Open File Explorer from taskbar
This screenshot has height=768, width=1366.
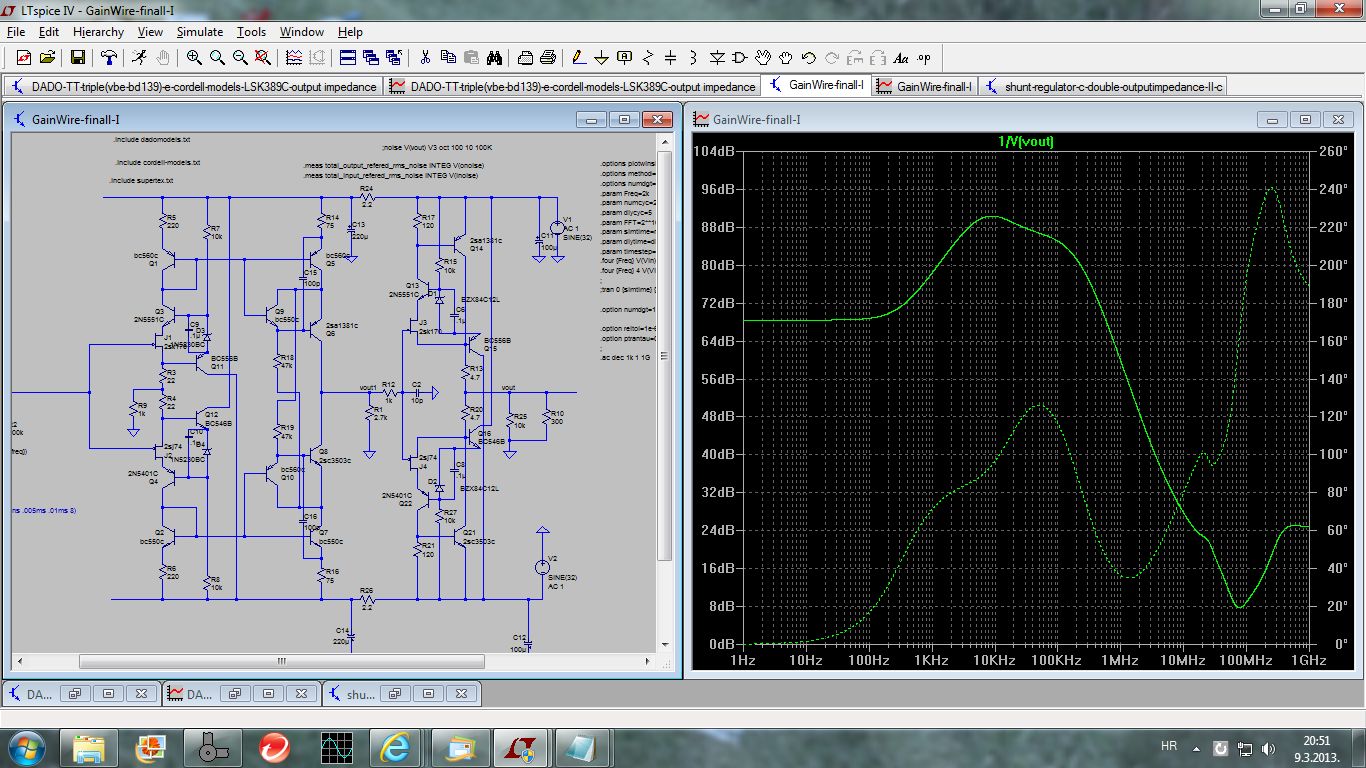coord(89,747)
